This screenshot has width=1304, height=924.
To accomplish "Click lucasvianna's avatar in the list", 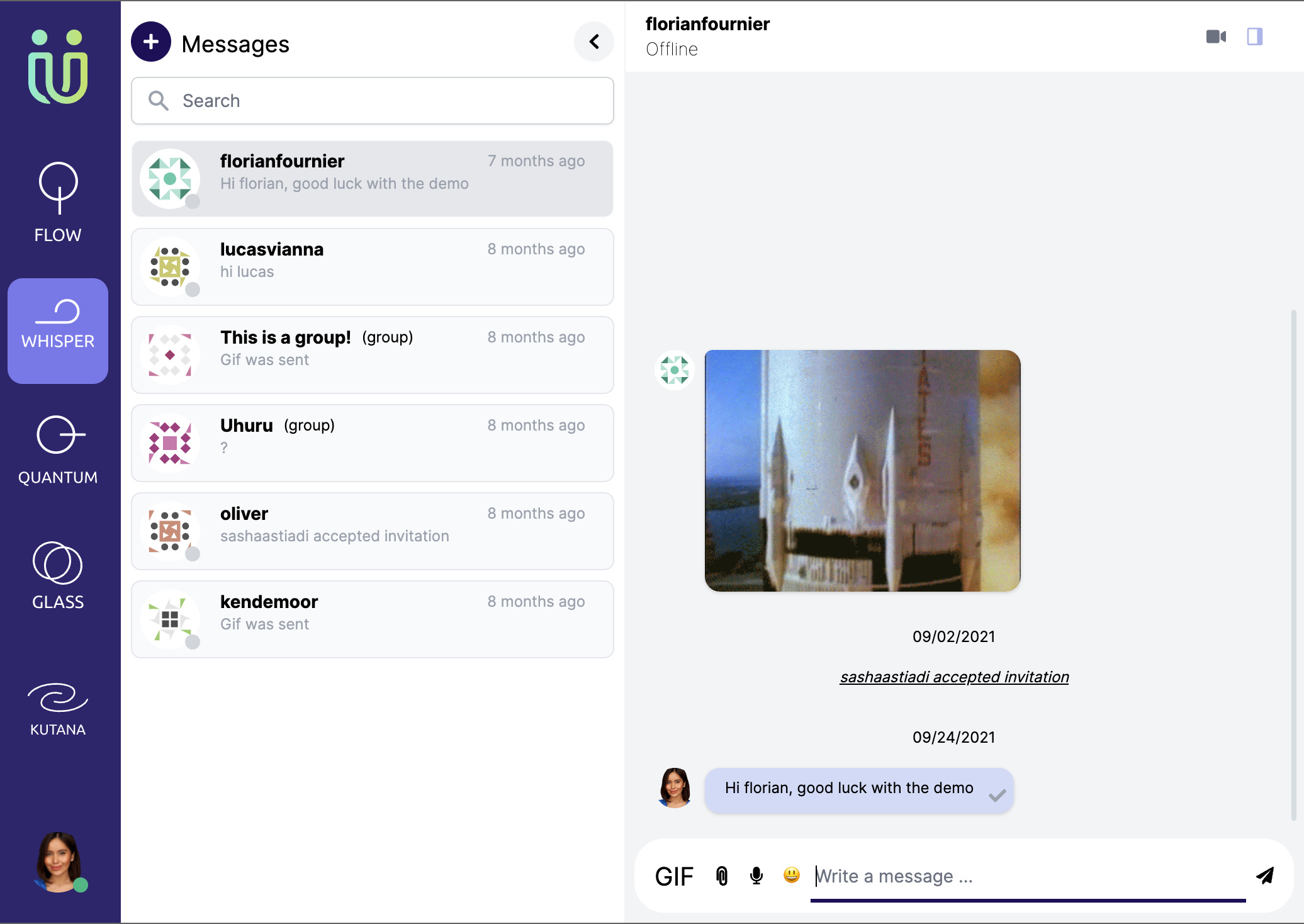I will click(170, 267).
